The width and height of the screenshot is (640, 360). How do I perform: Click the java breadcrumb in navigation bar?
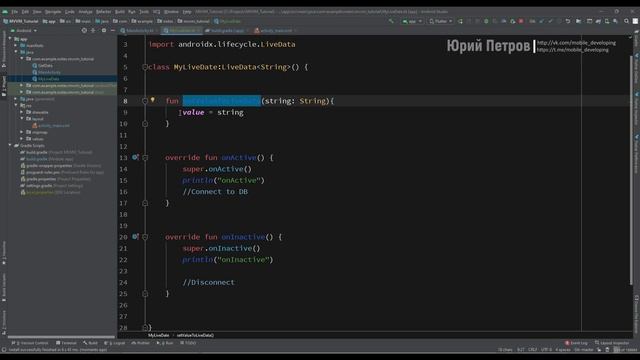[102, 21]
